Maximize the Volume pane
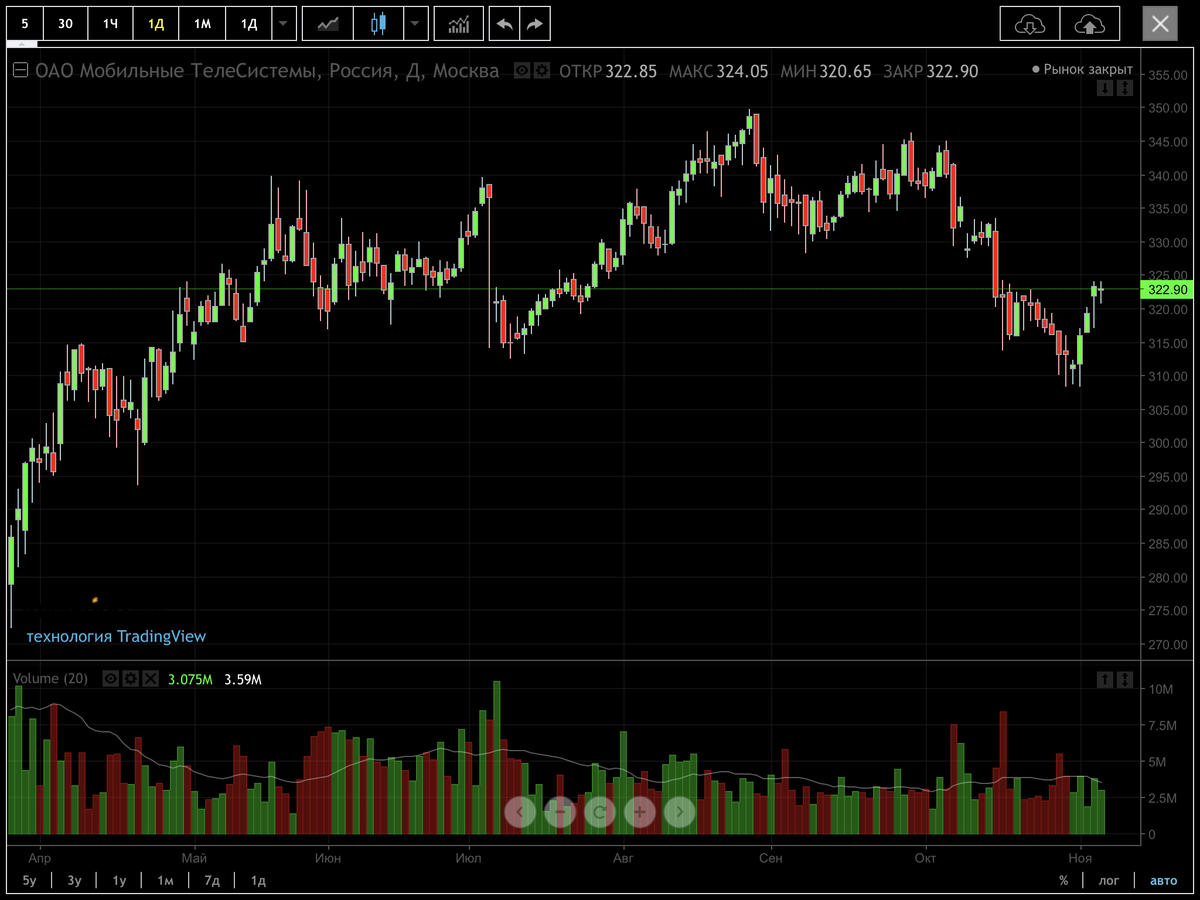This screenshot has height=900, width=1200. coord(1125,679)
